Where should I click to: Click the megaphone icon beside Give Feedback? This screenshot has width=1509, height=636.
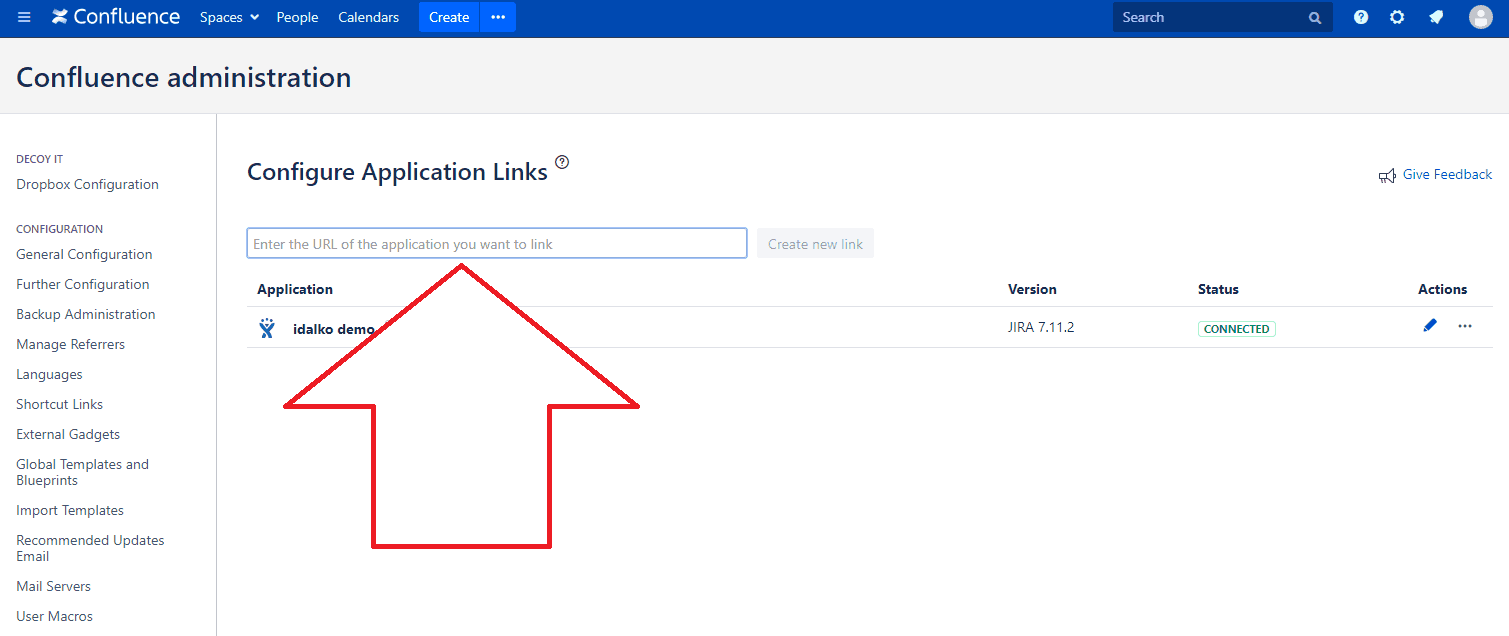pos(1386,174)
